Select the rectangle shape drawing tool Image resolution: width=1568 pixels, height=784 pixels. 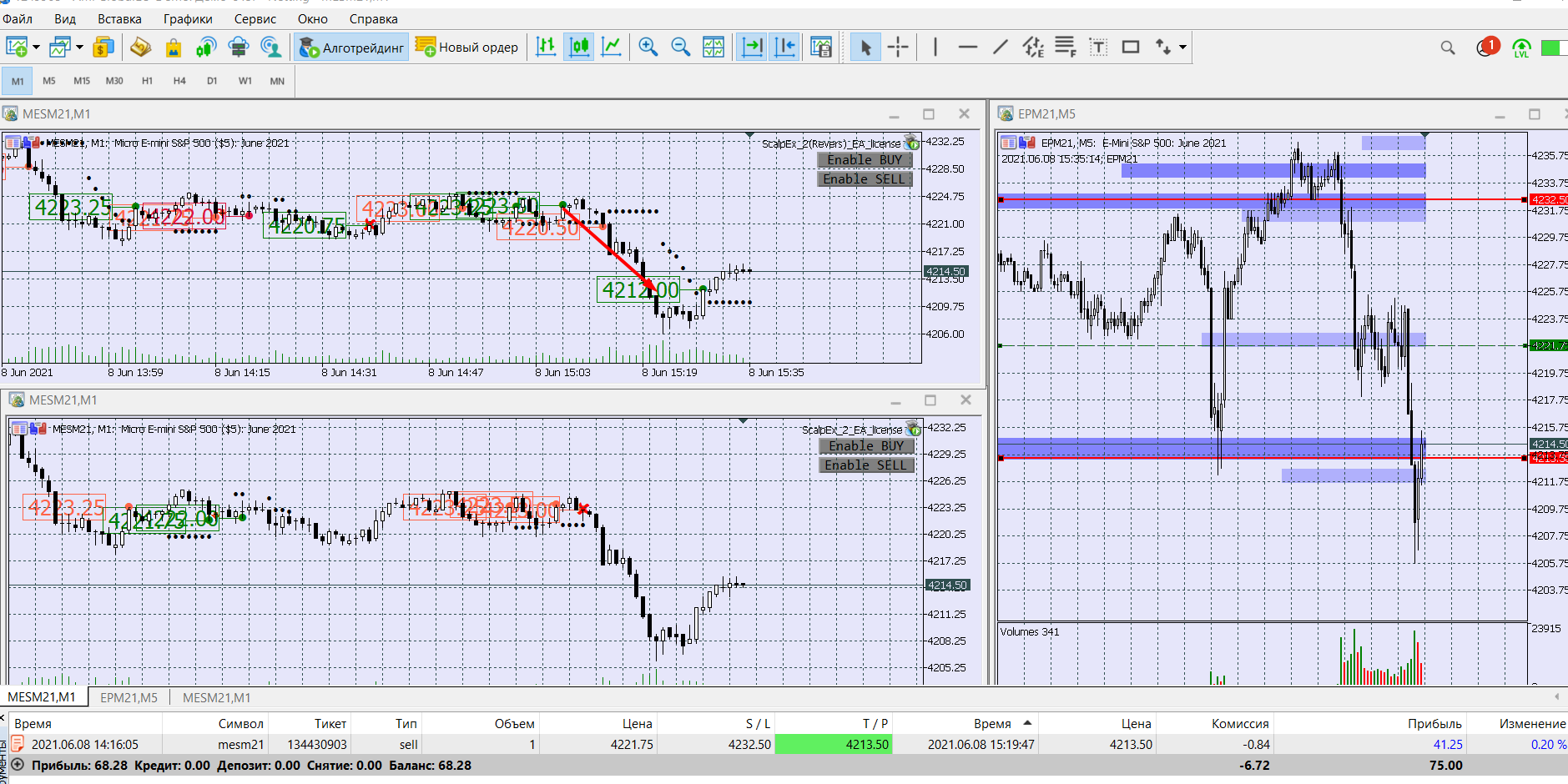(x=1130, y=48)
